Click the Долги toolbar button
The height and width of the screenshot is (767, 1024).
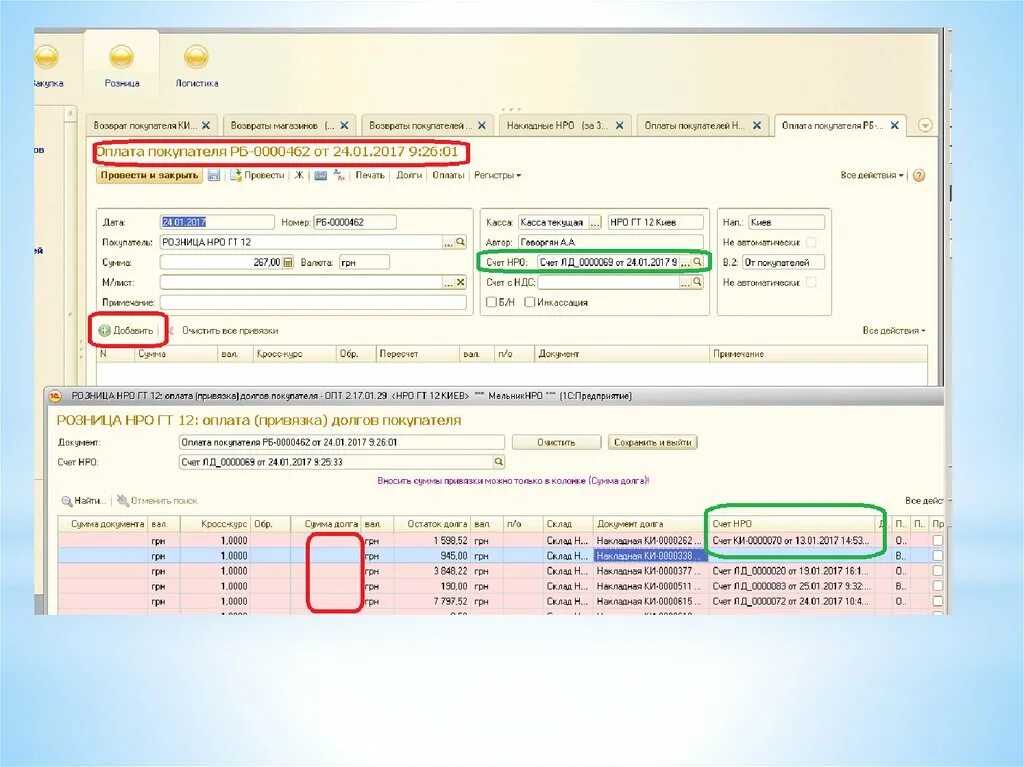click(x=409, y=175)
